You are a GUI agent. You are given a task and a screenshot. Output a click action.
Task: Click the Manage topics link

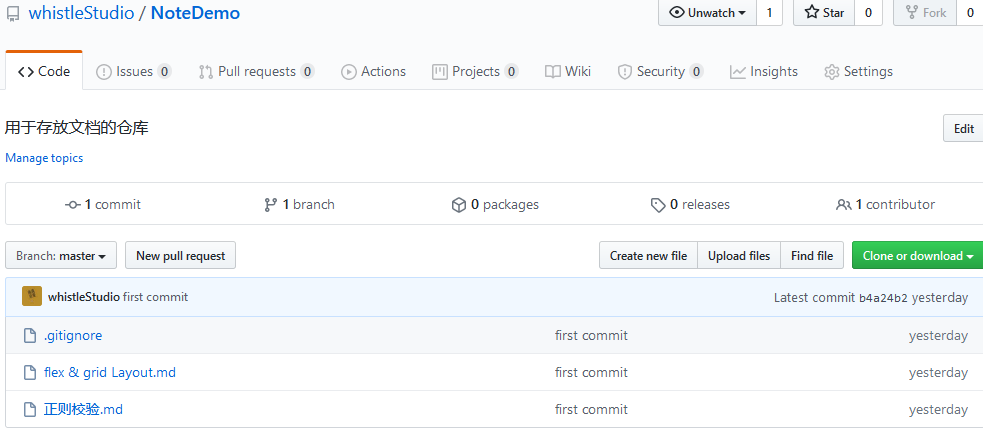(44, 158)
